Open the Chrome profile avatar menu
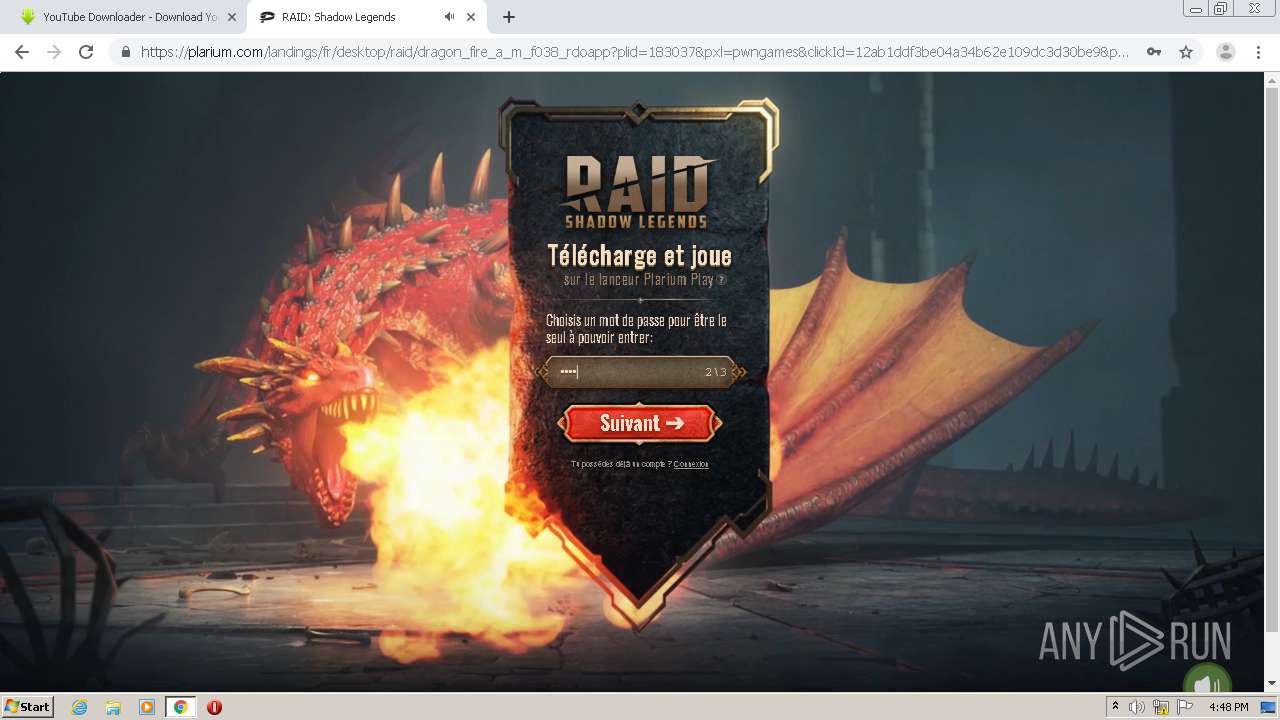This screenshot has height=720, width=1280. point(1225,52)
